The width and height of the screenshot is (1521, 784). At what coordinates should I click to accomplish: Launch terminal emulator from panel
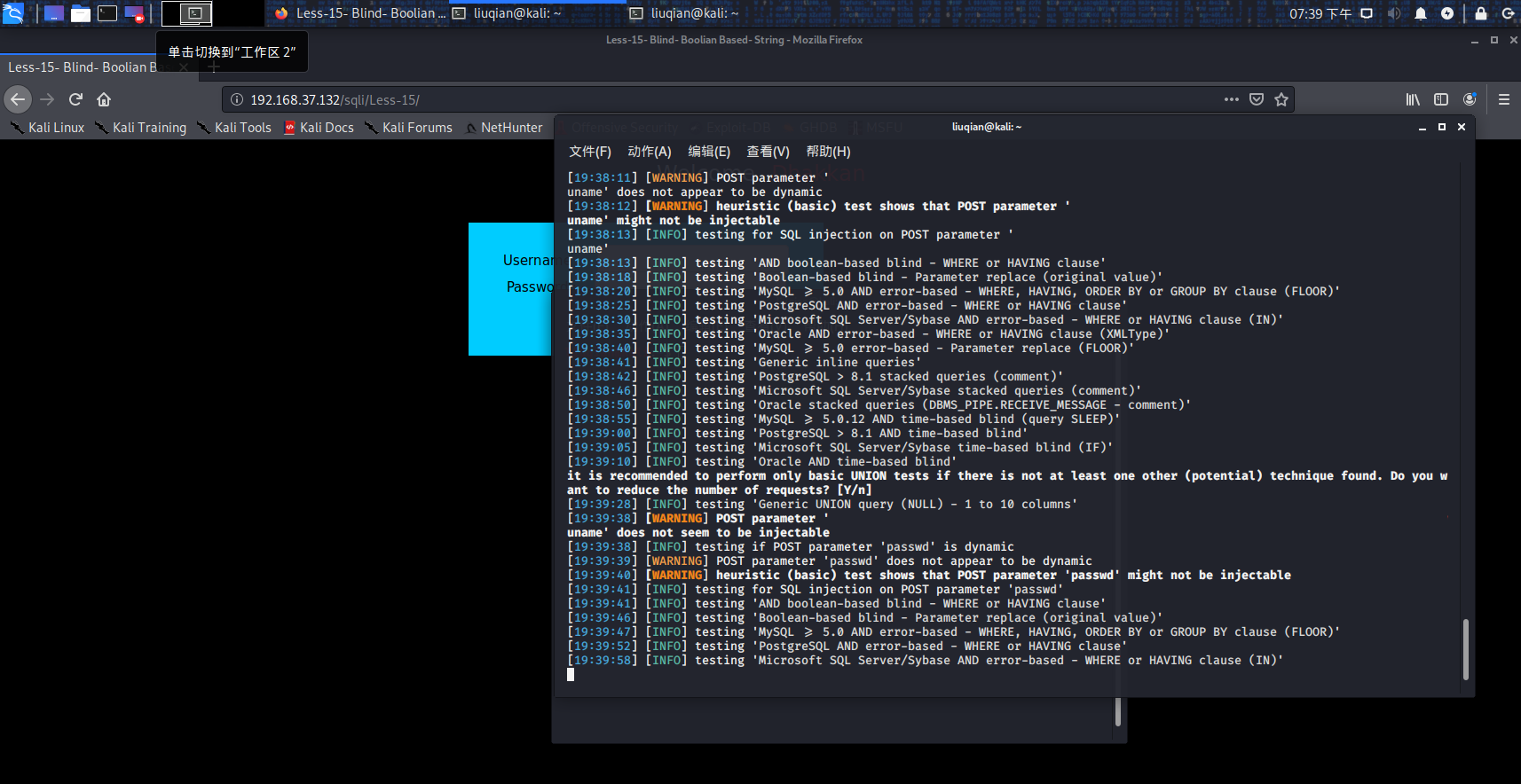[x=107, y=13]
